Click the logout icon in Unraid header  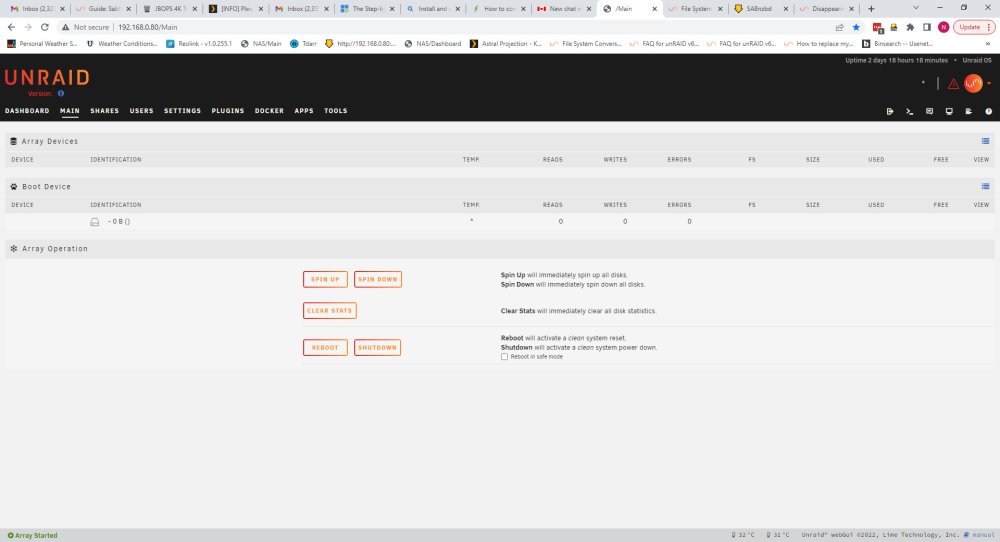(x=890, y=111)
